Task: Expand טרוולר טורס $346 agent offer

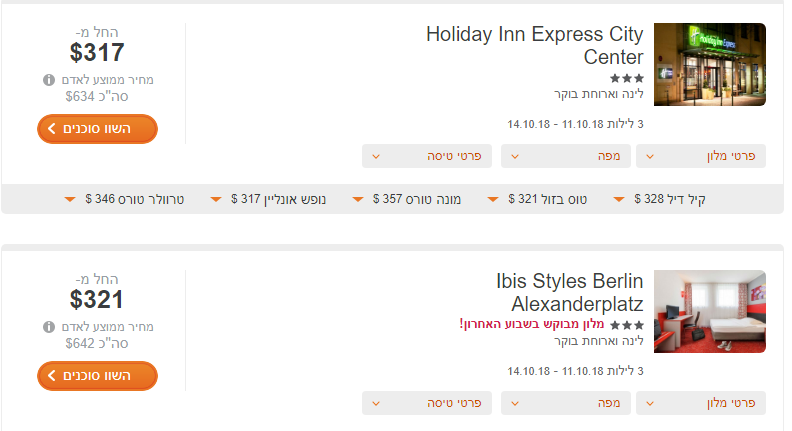Action: [x=124, y=199]
